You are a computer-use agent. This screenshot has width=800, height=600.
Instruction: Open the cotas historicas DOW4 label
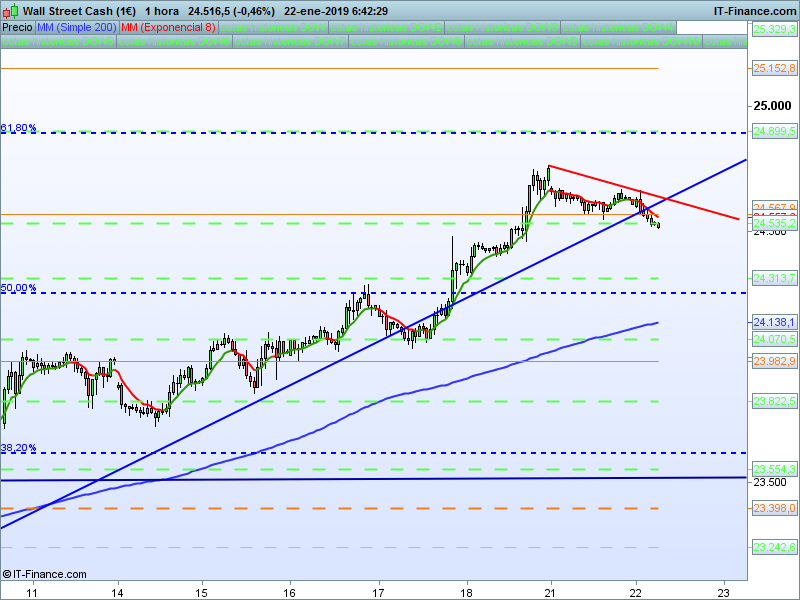618,28
